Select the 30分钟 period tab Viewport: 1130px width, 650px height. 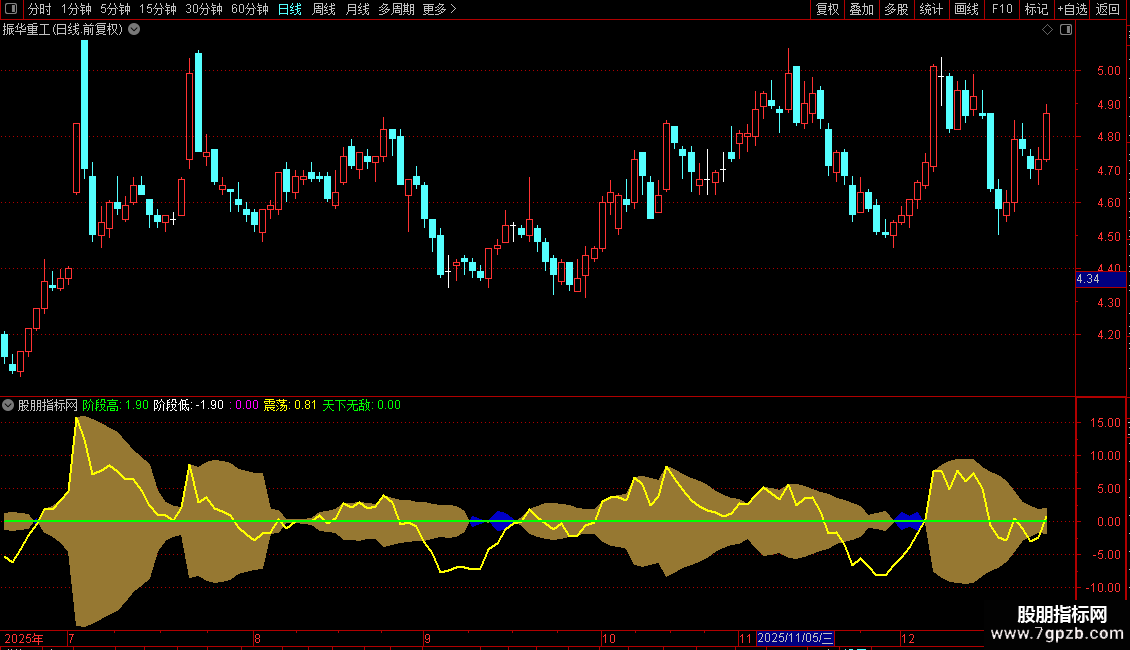pyautogui.click(x=204, y=9)
